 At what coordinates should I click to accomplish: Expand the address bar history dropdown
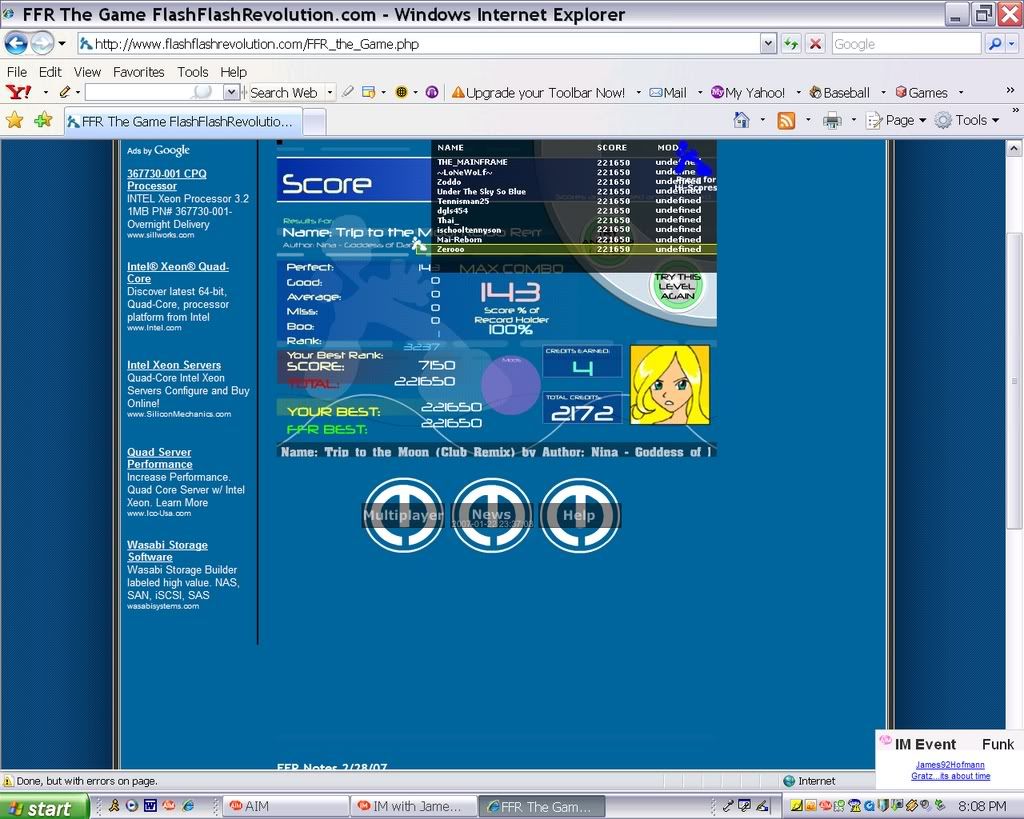[768, 44]
